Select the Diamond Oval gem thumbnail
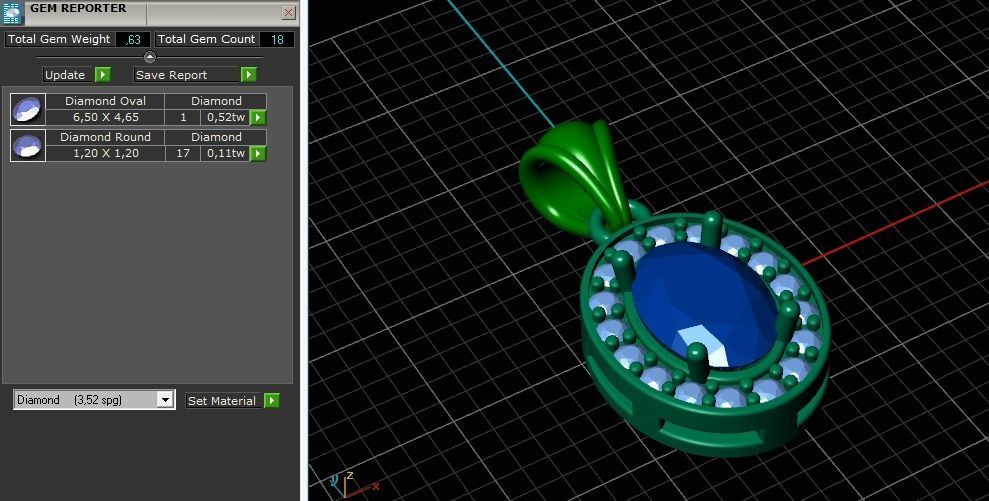This screenshot has height=501, width=989. [x=28, y=109]
